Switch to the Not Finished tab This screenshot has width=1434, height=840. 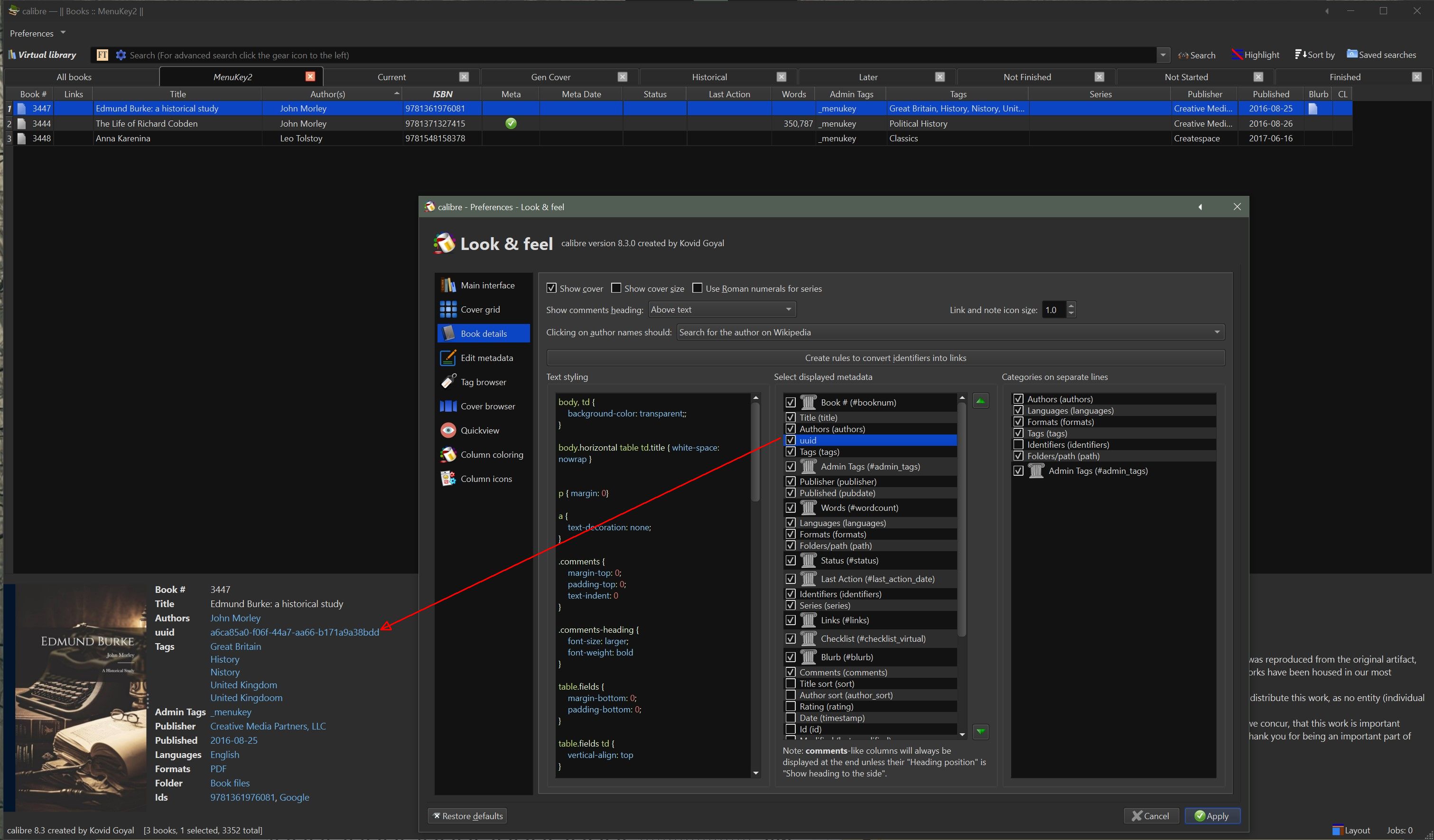pos(1026,77)
